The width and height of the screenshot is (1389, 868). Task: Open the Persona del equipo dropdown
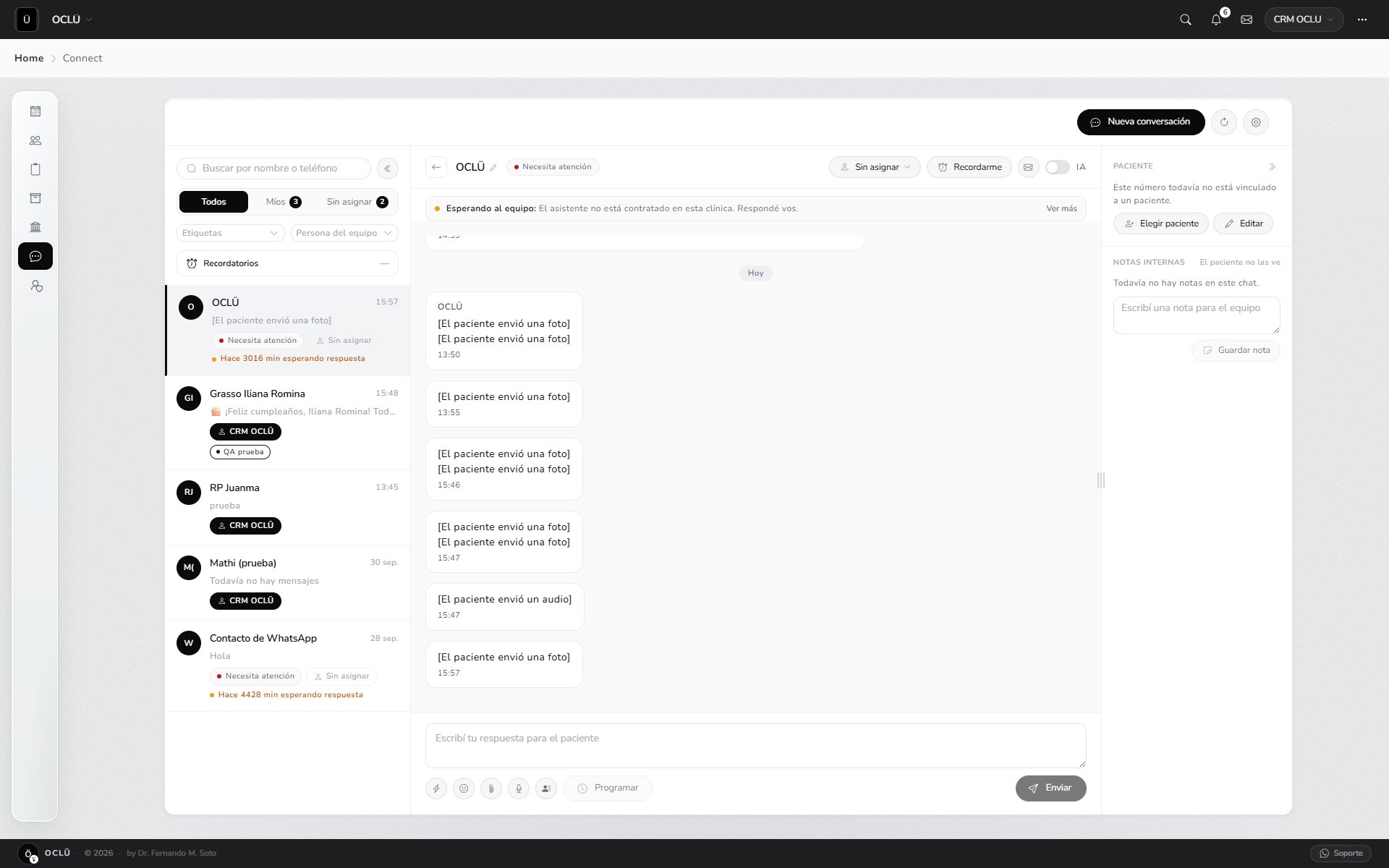coord(344,233)
